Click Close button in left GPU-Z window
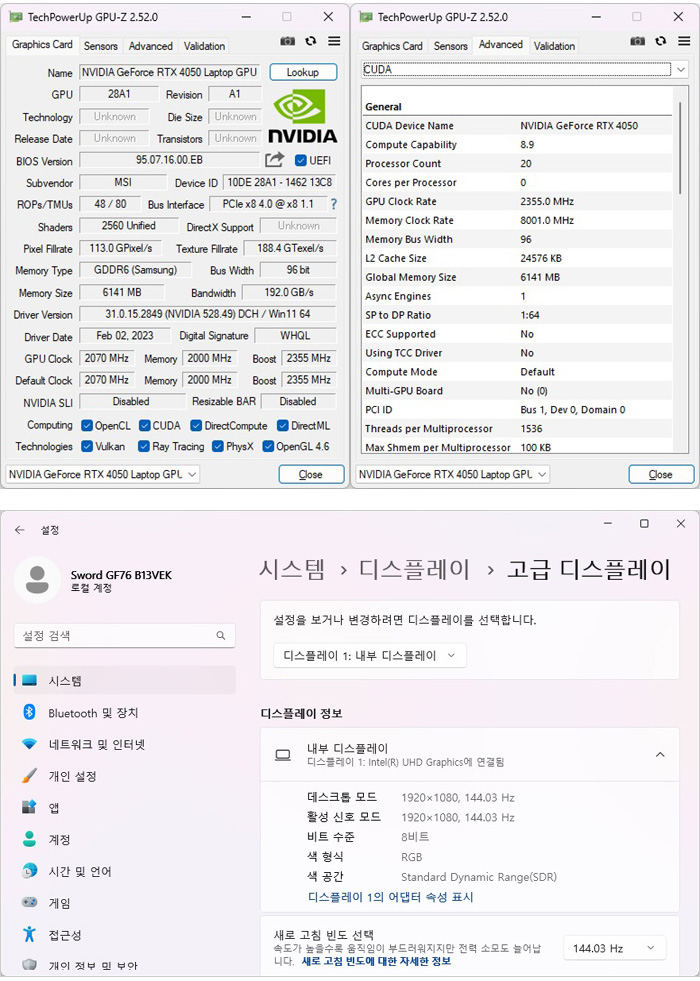The width and height of the screenshot is (700, 981). (311, 474)
